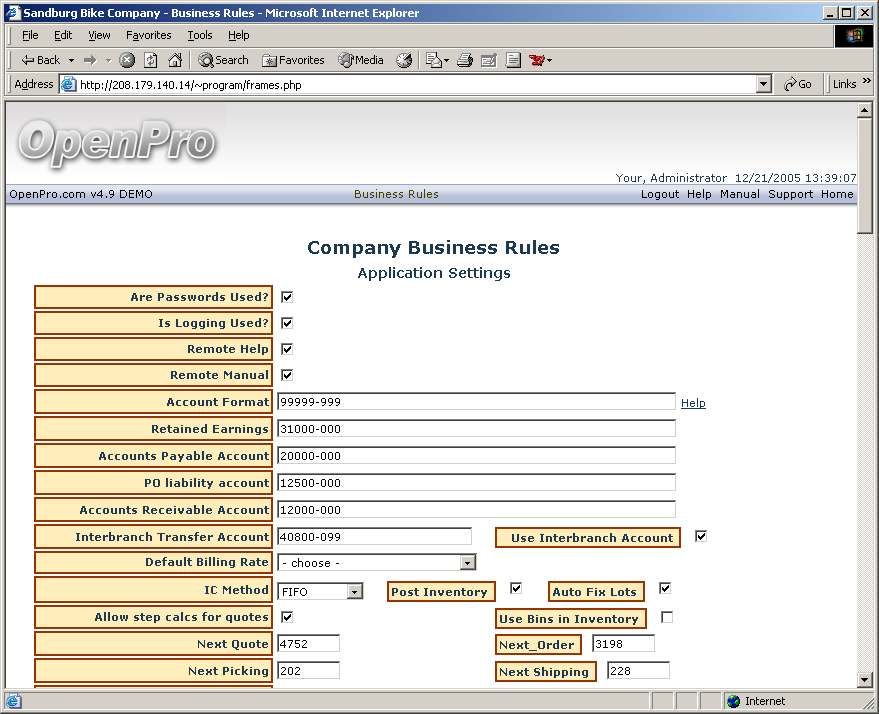This screenshot has width=879, height=714.
Task: Open the Tools menu
Action: point(200,35)
